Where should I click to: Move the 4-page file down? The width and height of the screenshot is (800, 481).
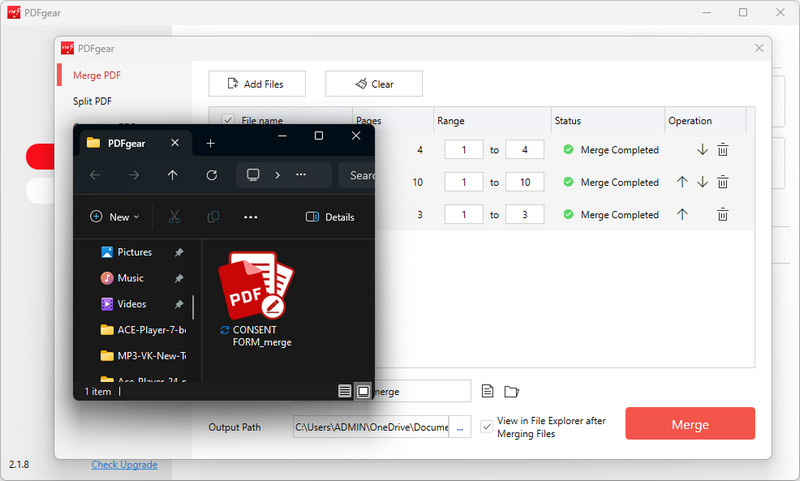pyautogui.click(x=702, y=149)
